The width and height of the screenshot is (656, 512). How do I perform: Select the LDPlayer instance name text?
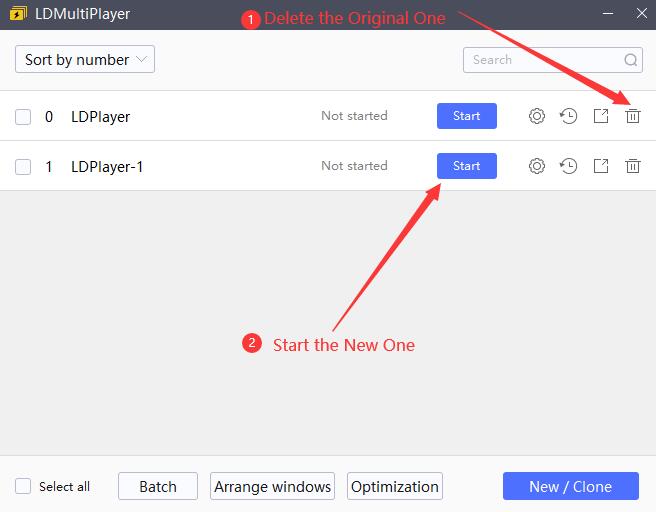(100, 117)
